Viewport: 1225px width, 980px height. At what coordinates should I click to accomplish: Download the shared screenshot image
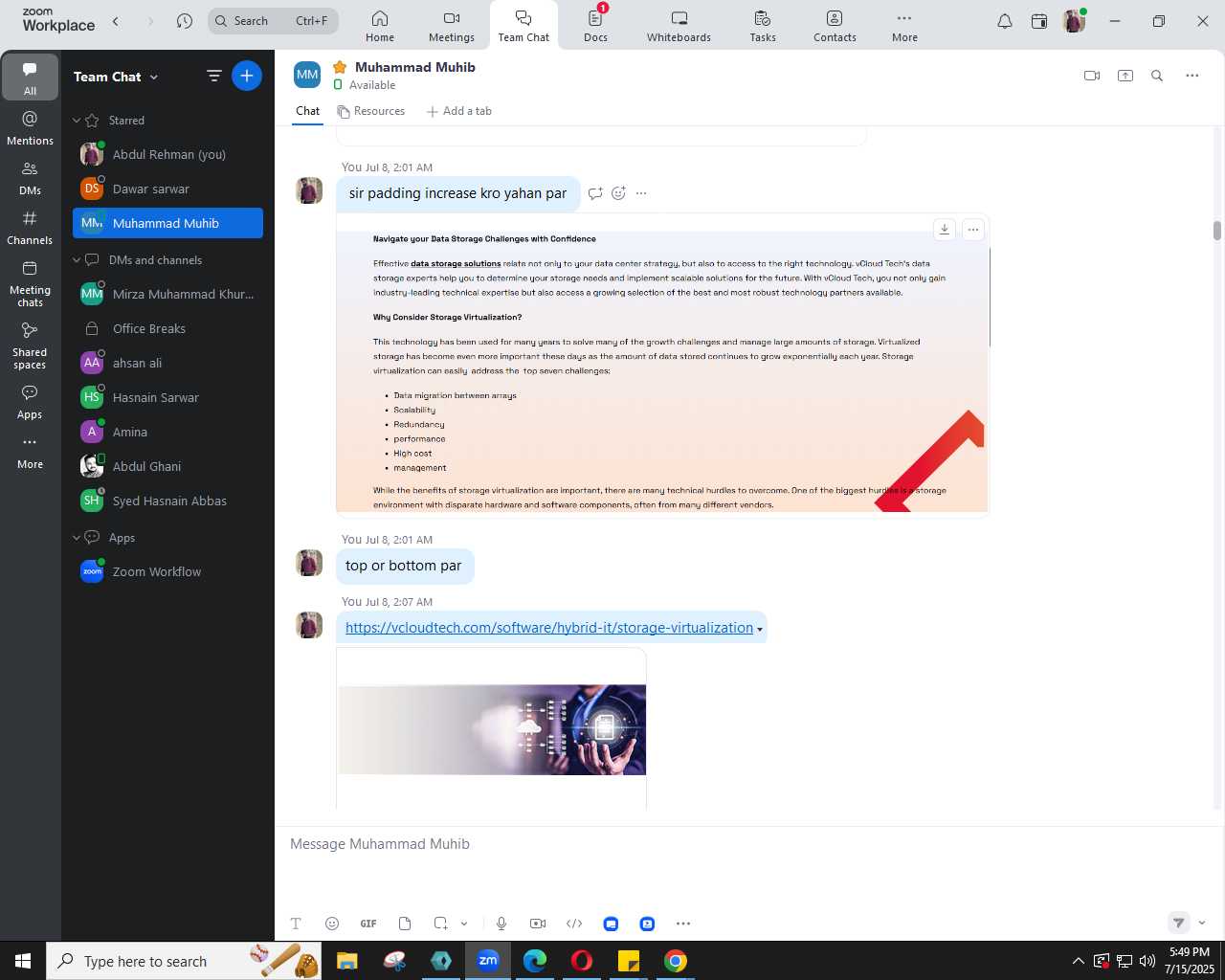pos(945,229)
